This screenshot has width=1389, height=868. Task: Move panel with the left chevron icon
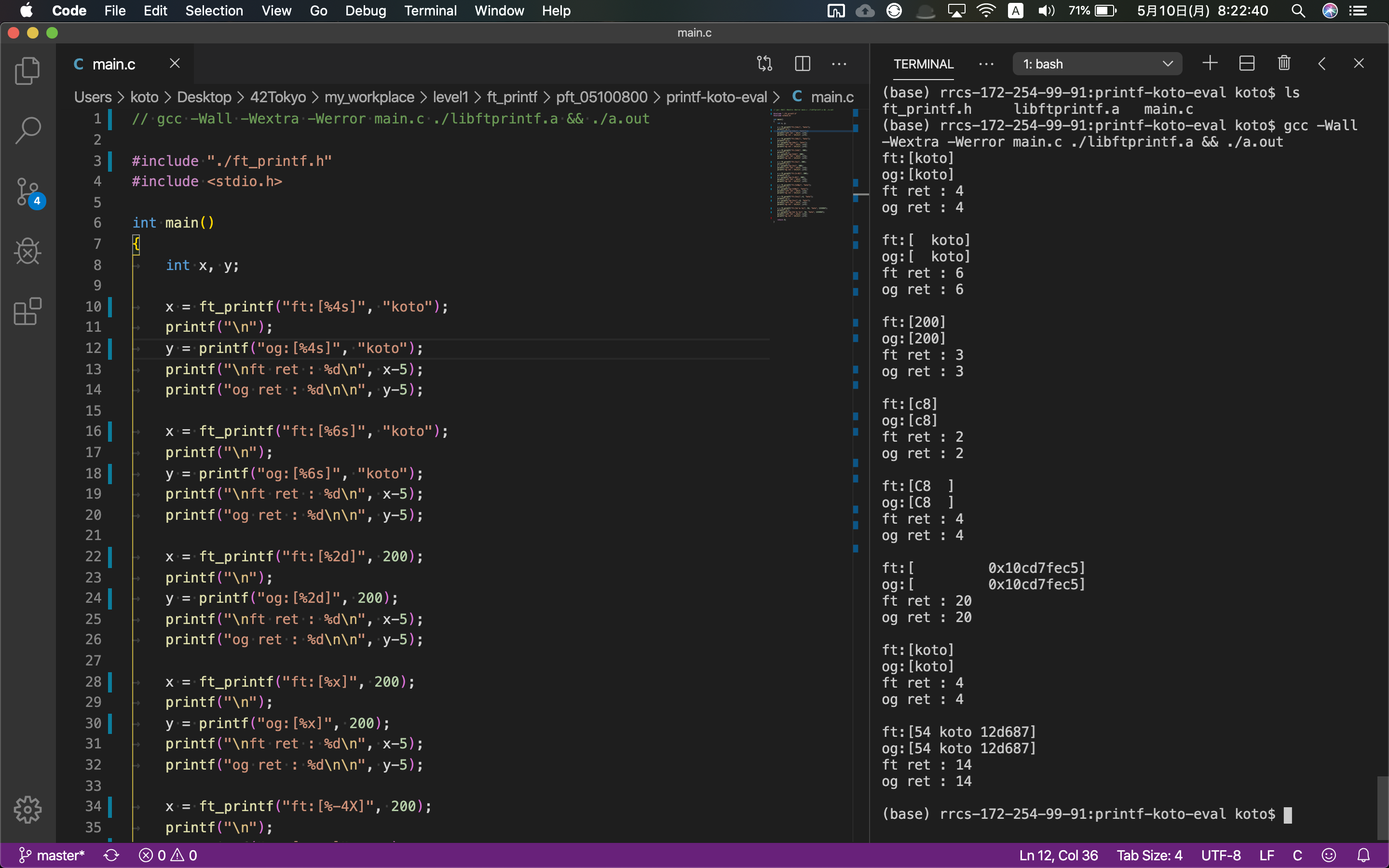[1322, 64]
